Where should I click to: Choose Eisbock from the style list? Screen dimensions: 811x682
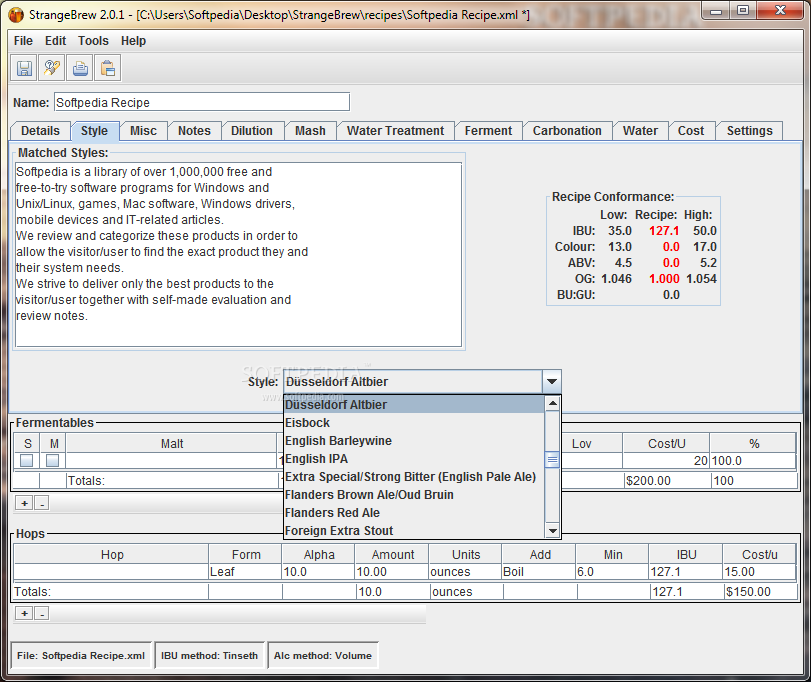click(x=414, y=422)
